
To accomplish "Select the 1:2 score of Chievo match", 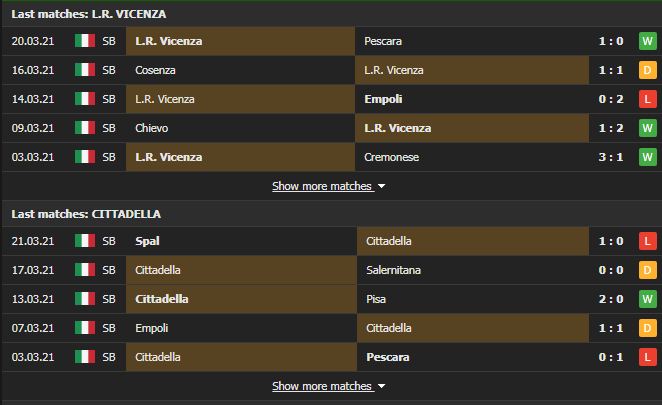I will [610, 128].
